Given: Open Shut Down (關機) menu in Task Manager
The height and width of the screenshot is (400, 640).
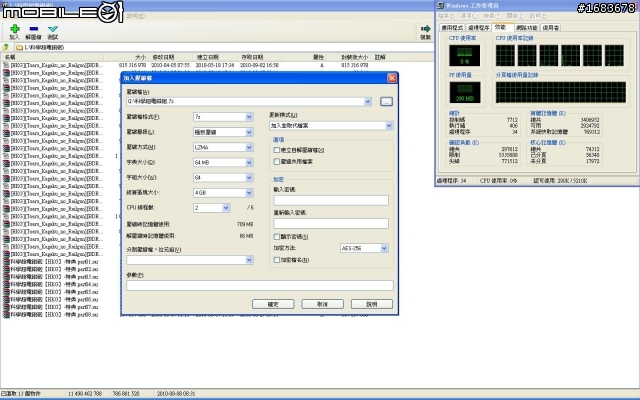Looking at the screenshot, I should 515,16.
